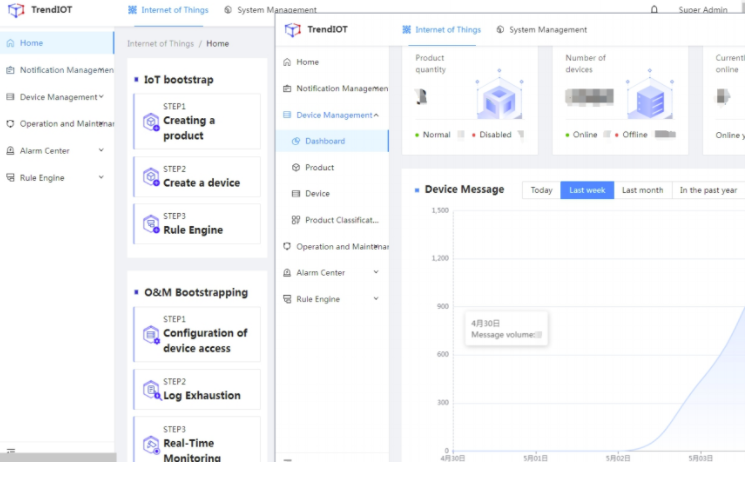Expand the Alarm Center menu in the front sidebar
The height and width of the screenshot is (483, 745).
376,273
